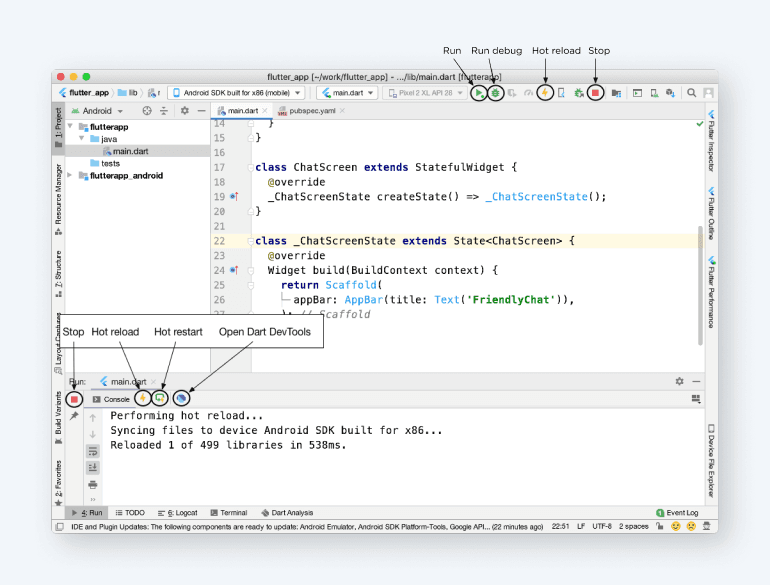Screen dimensions: 770x586
Task: Toggle the Build Variants side panel
Action: [58, 418]
